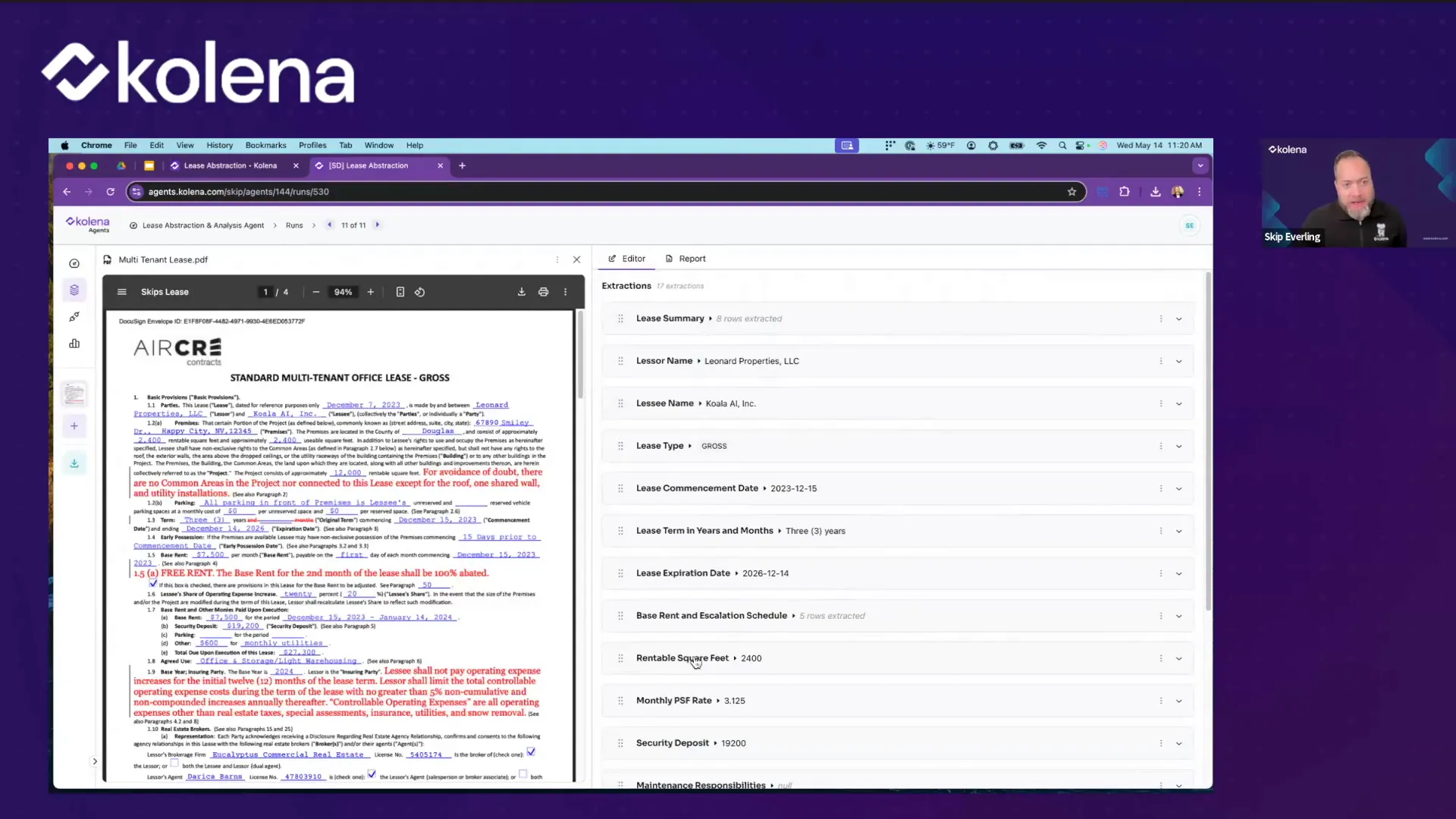
Task: Expand Lease Term in Years and Months chevron
Action: (x=1179, y=532)
